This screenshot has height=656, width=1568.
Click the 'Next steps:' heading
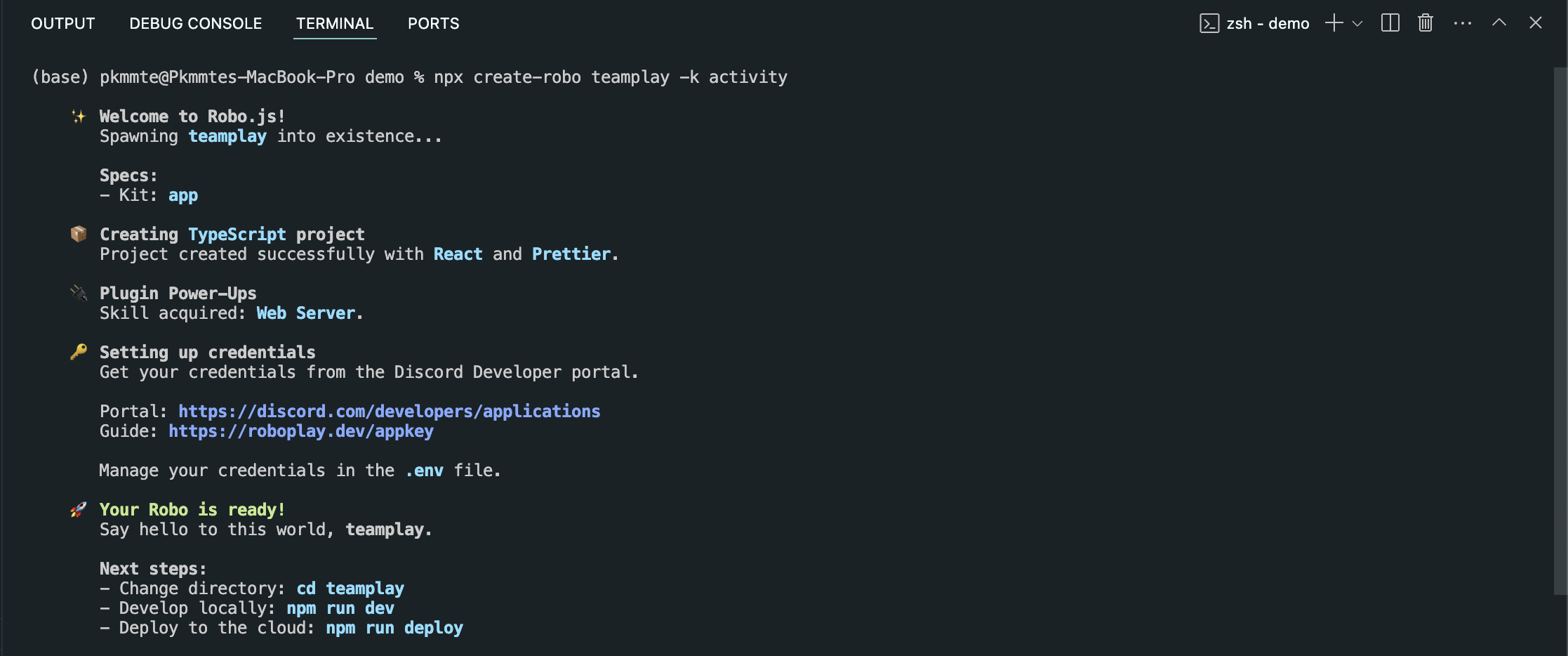[x=153, y=568]
